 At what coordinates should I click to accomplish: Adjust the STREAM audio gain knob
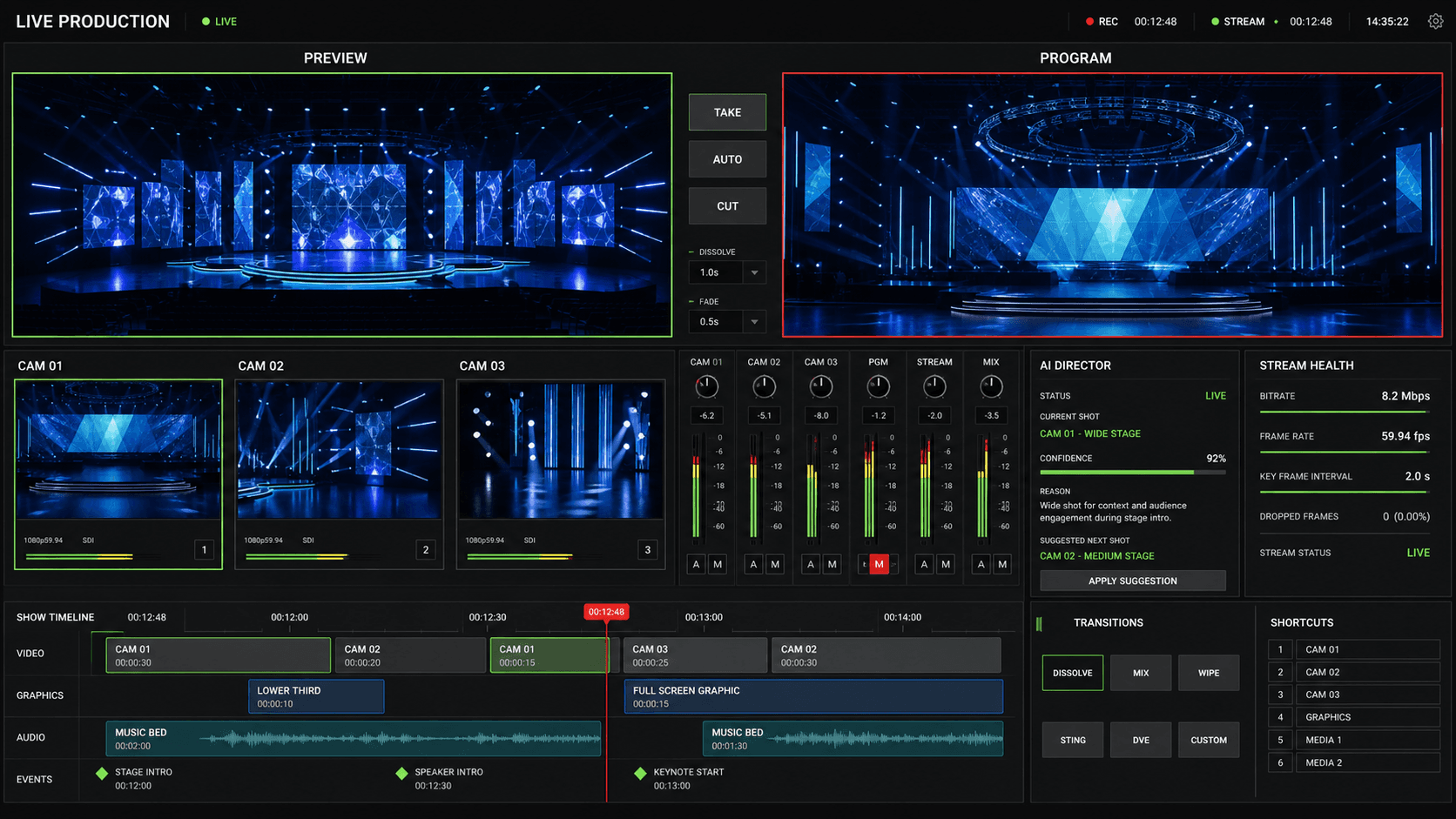[x=934, y=386]
